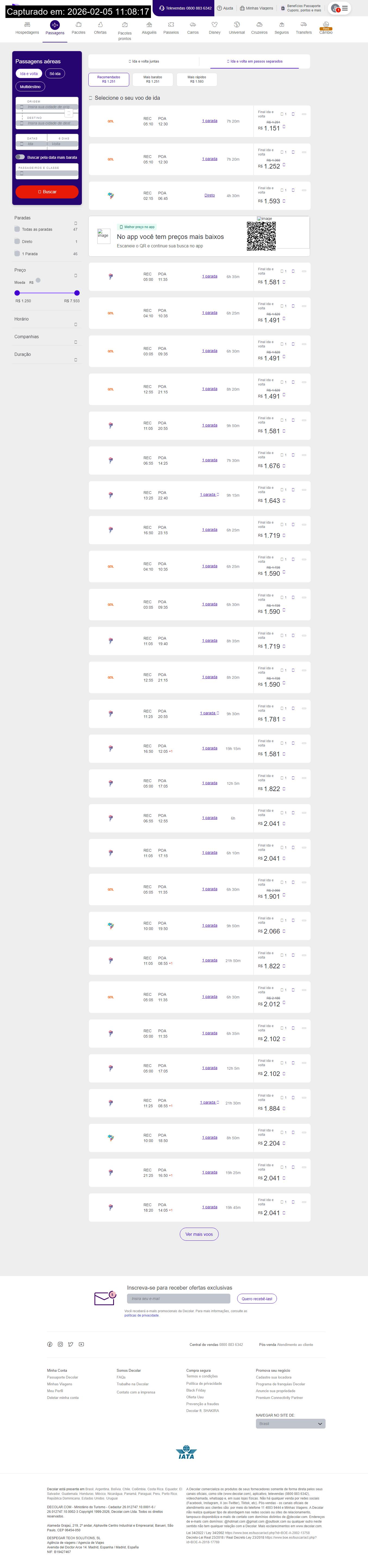Switch to 'Ida e volta juntas' tab
This screenshot has height=1568, width=368.
click(x=144, y=61)
